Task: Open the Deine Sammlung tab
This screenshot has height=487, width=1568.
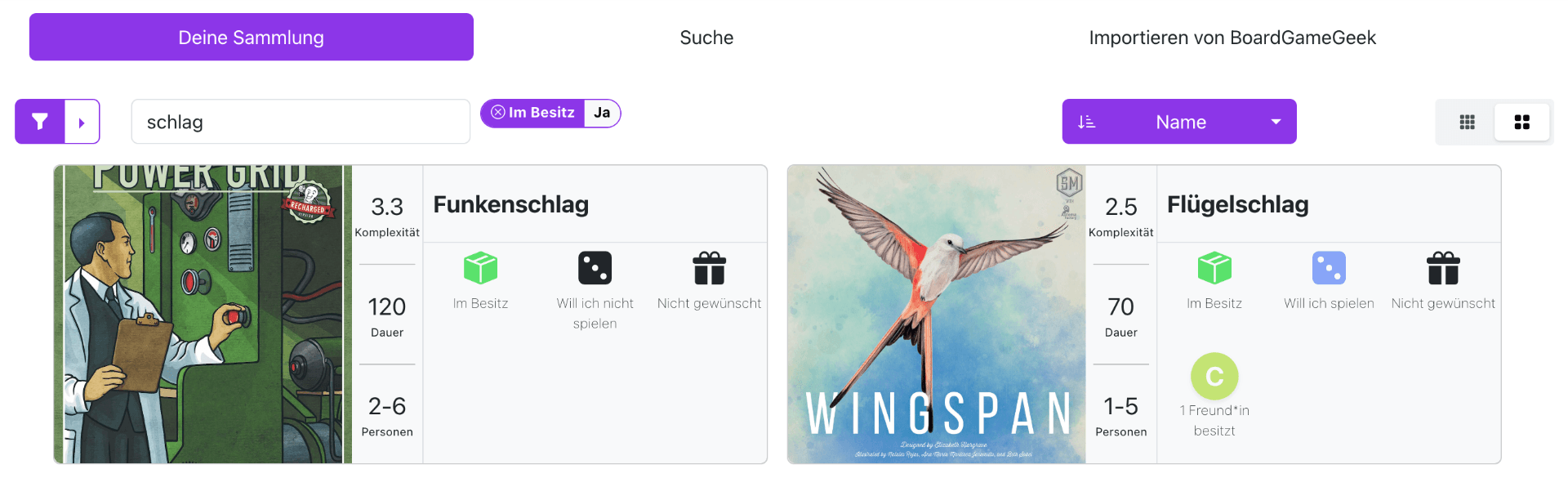Action: [x=252, y=37]
